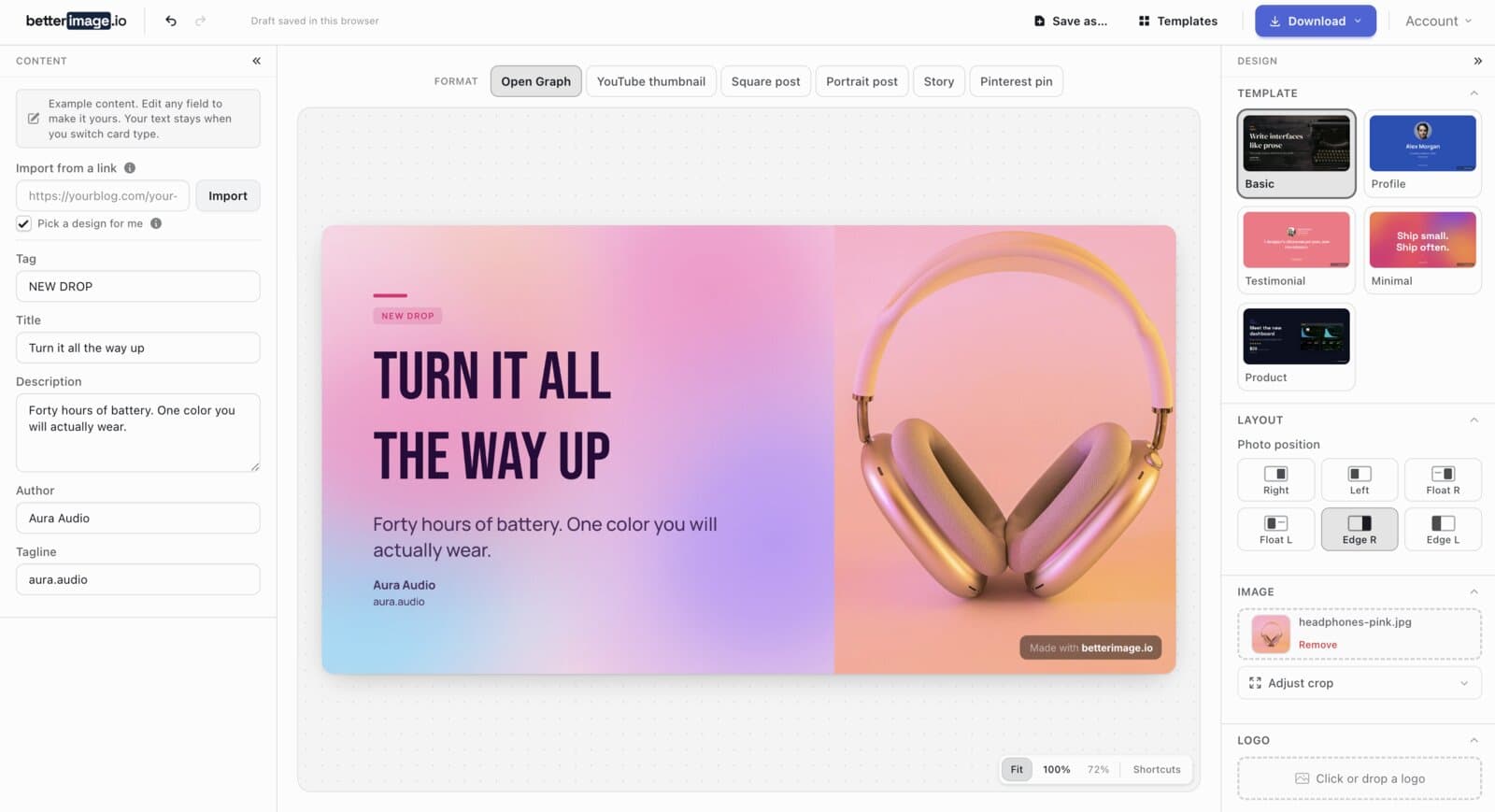Viewport: 1495px width, 812px height.
Task: Choose the Testimonial template thumbnail
Action: 1296,250
